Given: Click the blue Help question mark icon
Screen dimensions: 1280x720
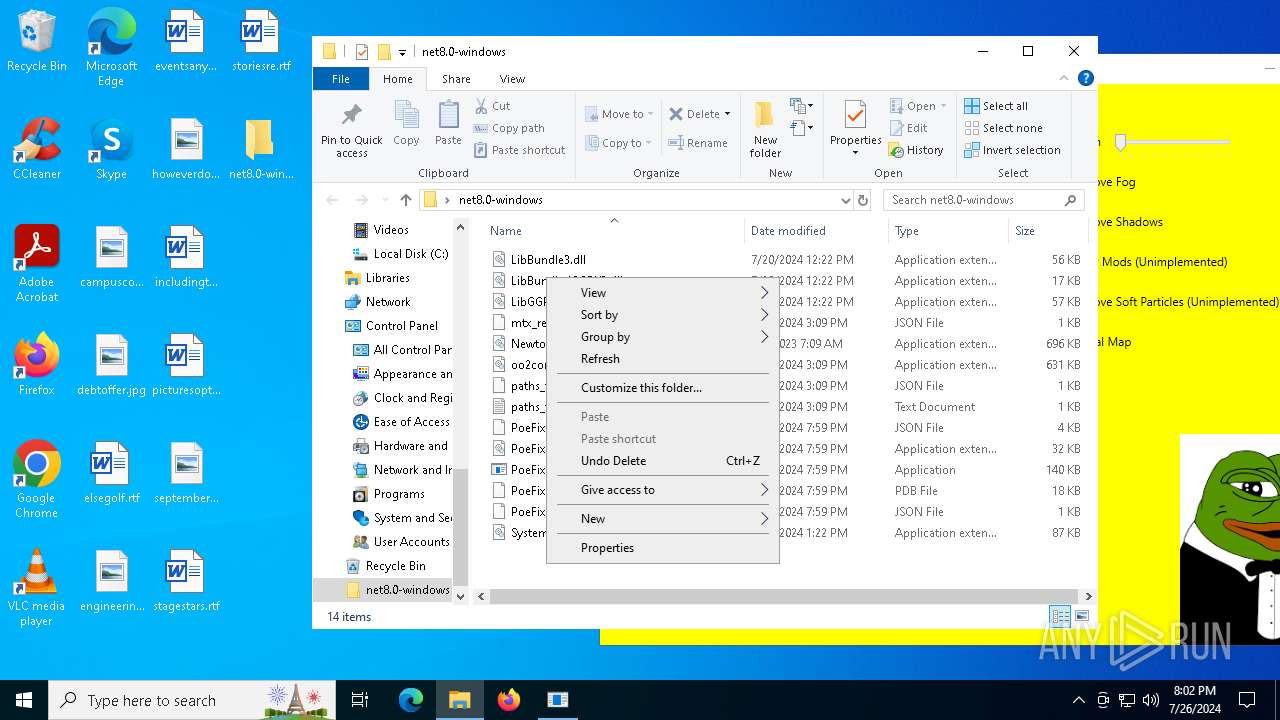Looking at the screenshot, I should pyautogui.click(x=1085, y=78).
